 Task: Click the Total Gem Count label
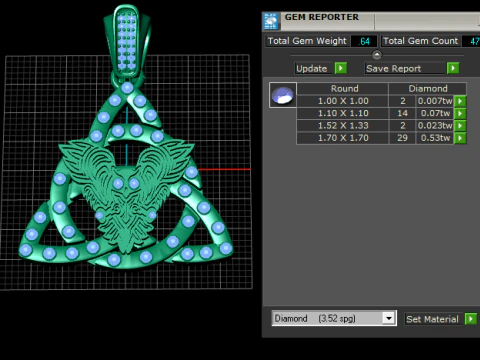[420, 41]
